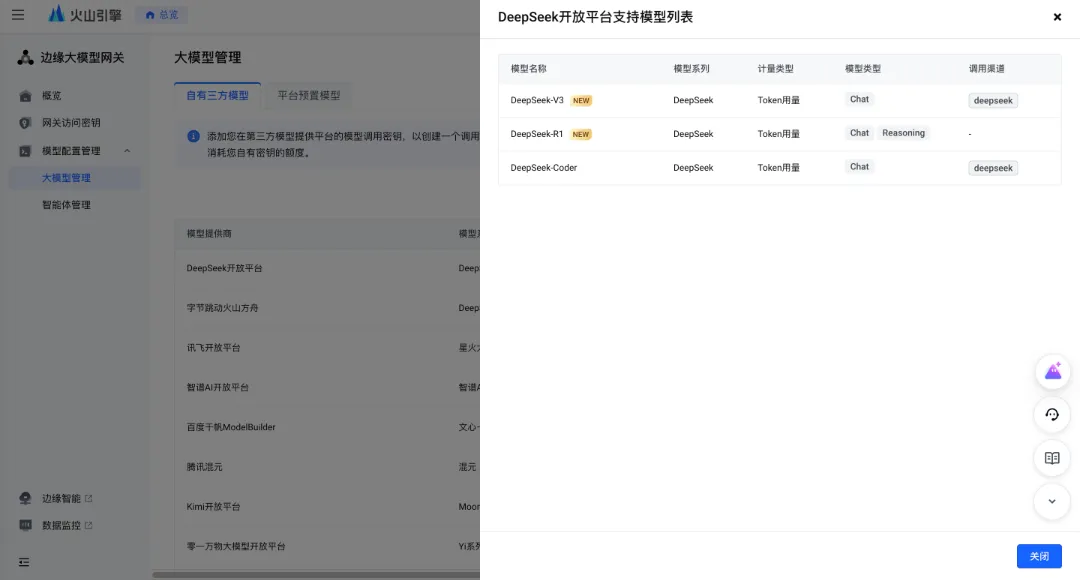This screenshot has height=580, width=1080.
Task: Click the 调用渠道 column header
Action: pyautogui.click(x=986, y=69)
